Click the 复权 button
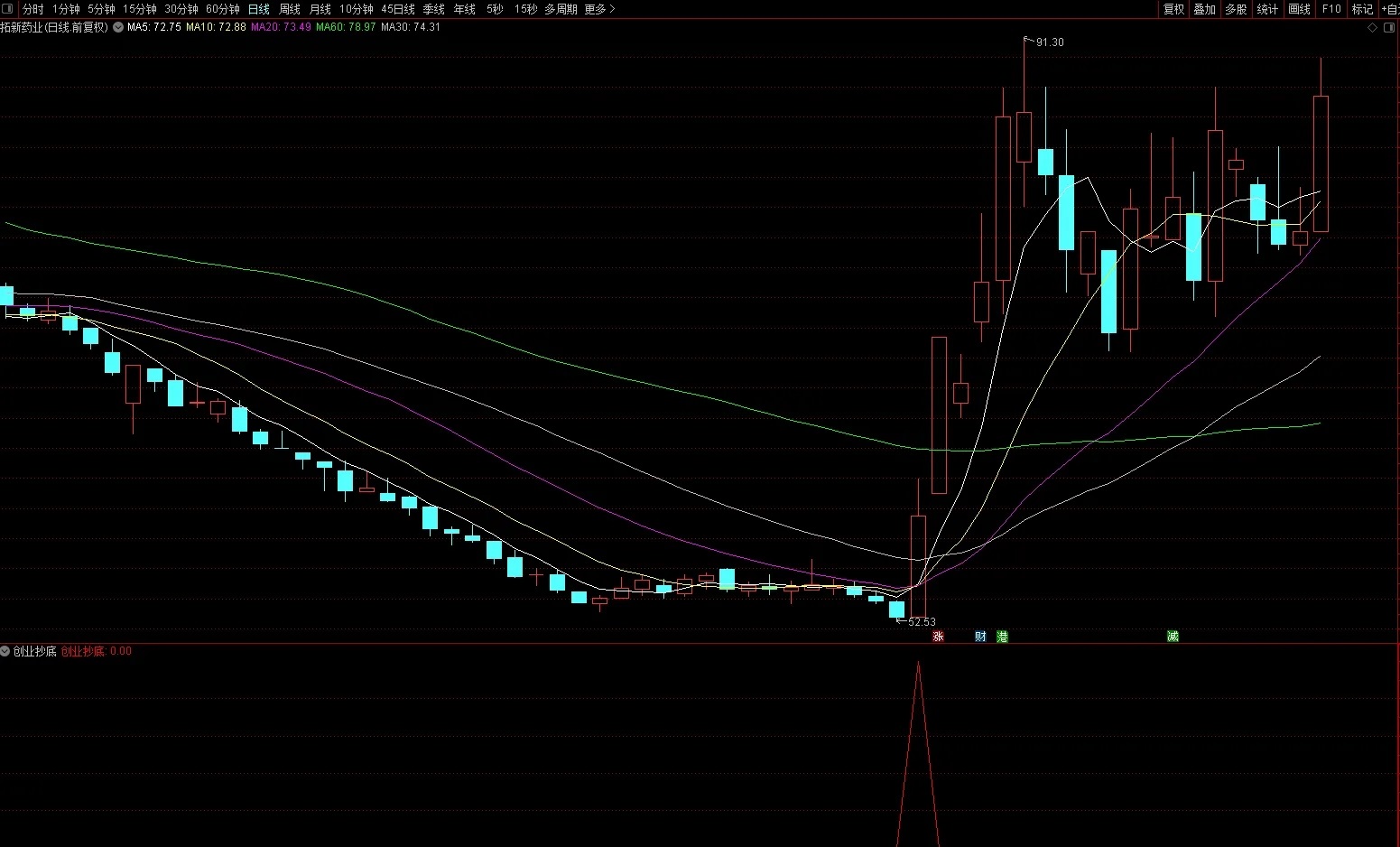The image size is (1400, 847). pyautogui.click(x=1173, y=9)
